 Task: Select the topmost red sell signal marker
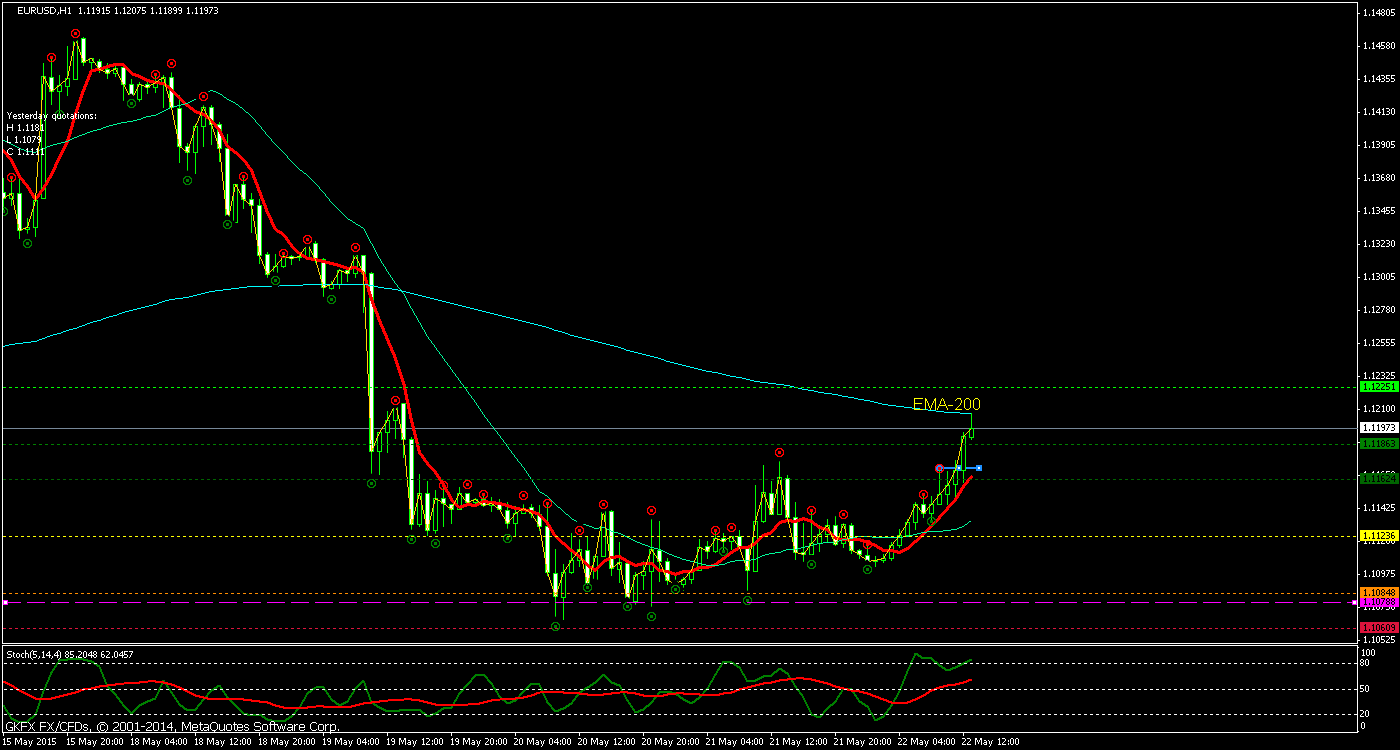(75, 34)
